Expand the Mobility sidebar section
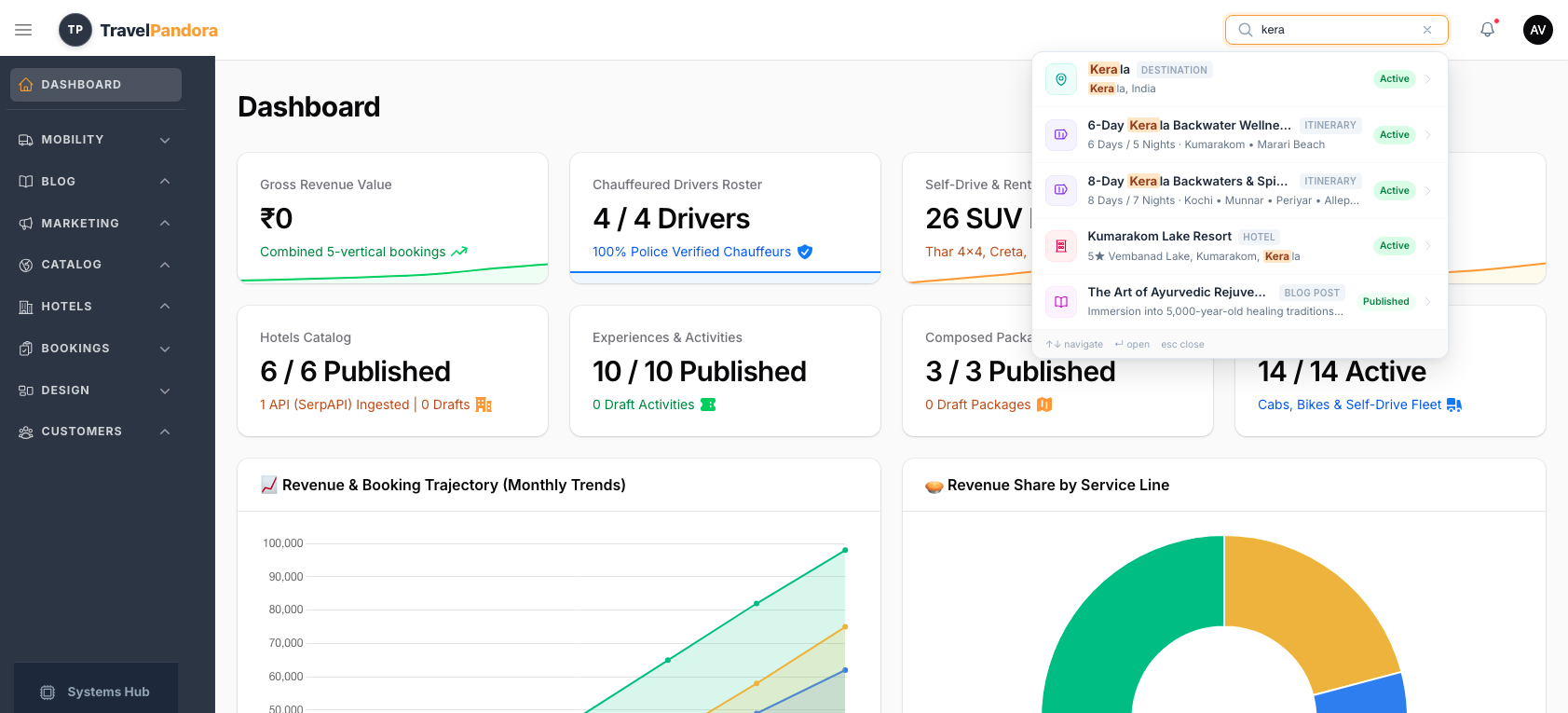This screenshot has height=713, width=1568. [96, 140]
